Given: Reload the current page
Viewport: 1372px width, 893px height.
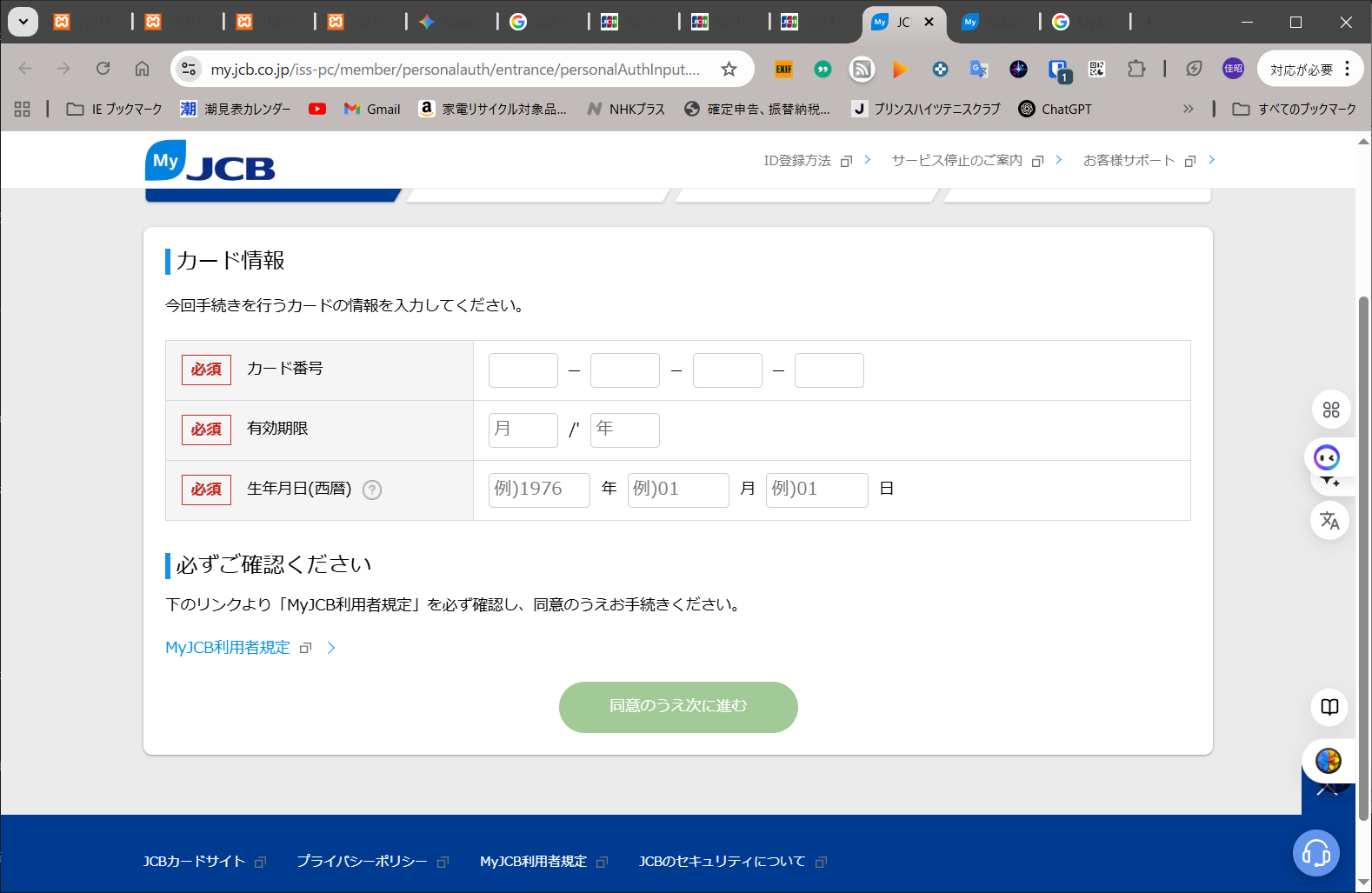Looking at the screenshot, I should point(103,69).
